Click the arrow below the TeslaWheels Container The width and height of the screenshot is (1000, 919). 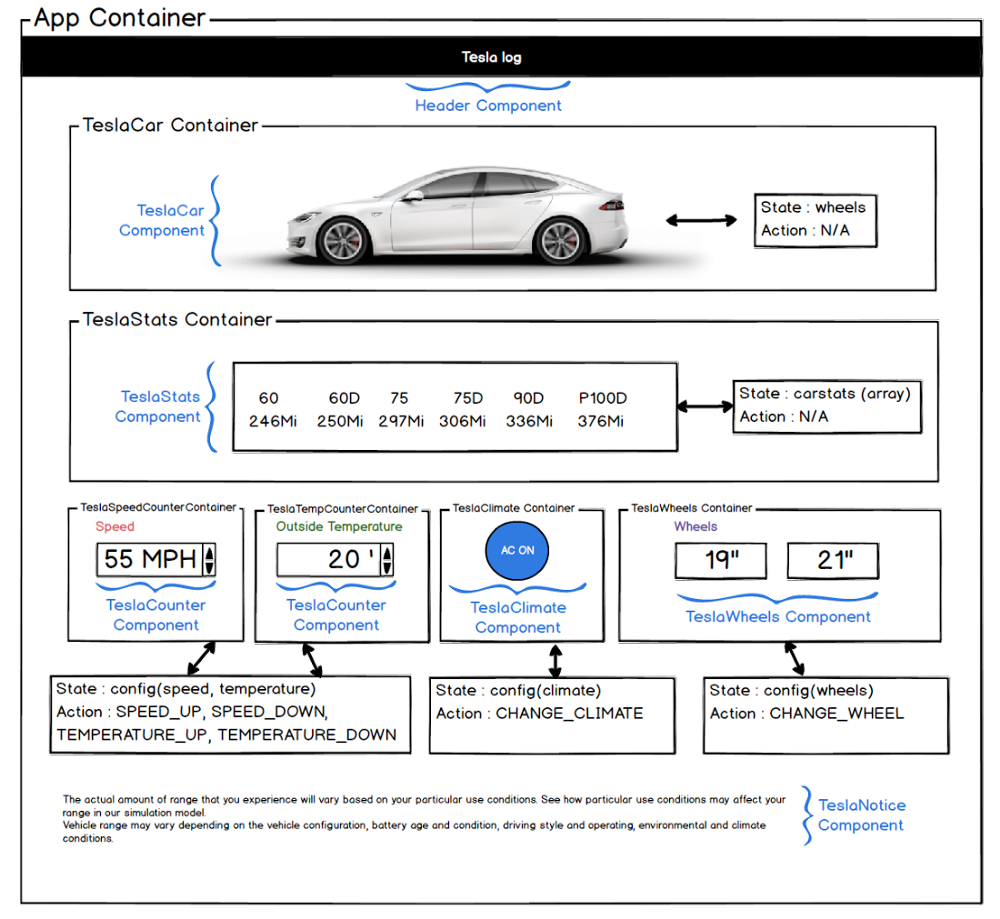coord(796,659)
